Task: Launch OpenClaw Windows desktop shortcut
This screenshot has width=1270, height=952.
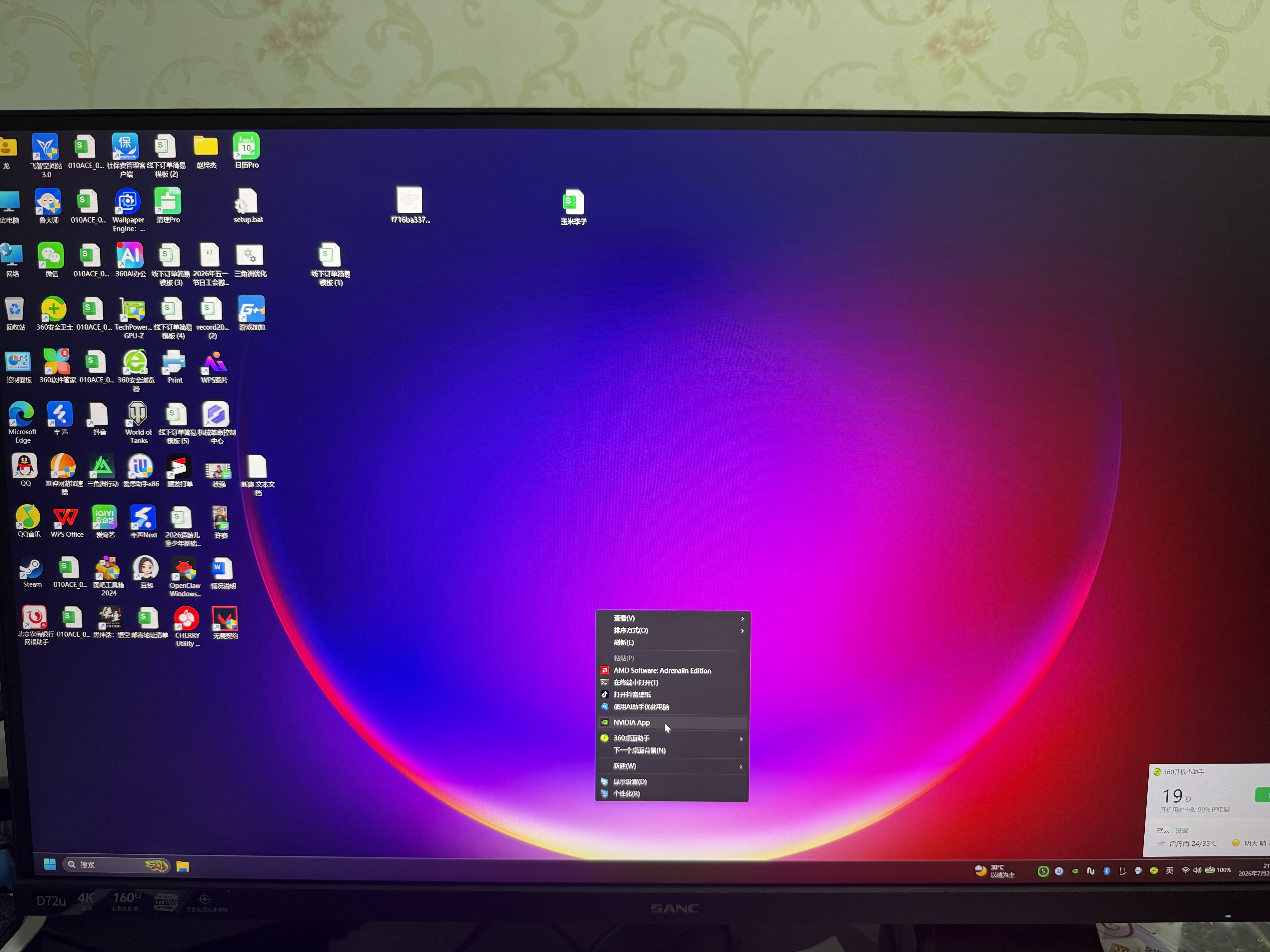Action: (184, 577)
